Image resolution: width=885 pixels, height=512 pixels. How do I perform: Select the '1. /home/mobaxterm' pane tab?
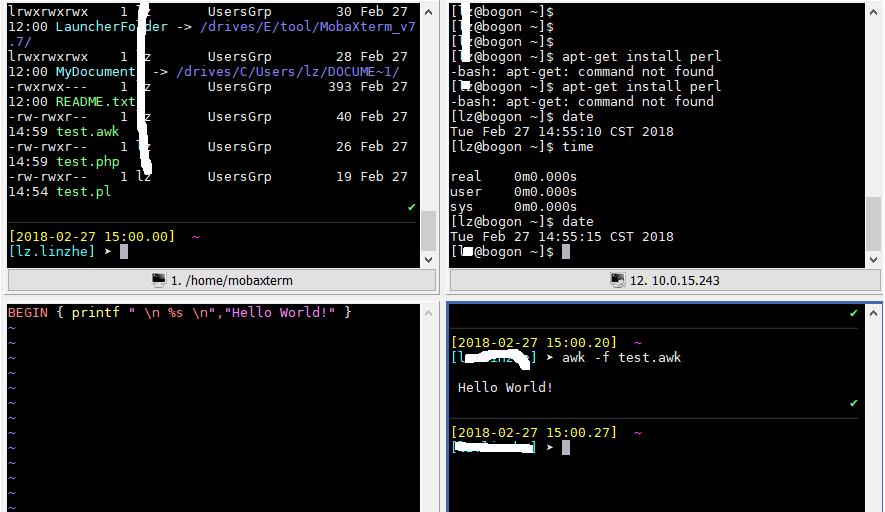(x=222, y=280)
